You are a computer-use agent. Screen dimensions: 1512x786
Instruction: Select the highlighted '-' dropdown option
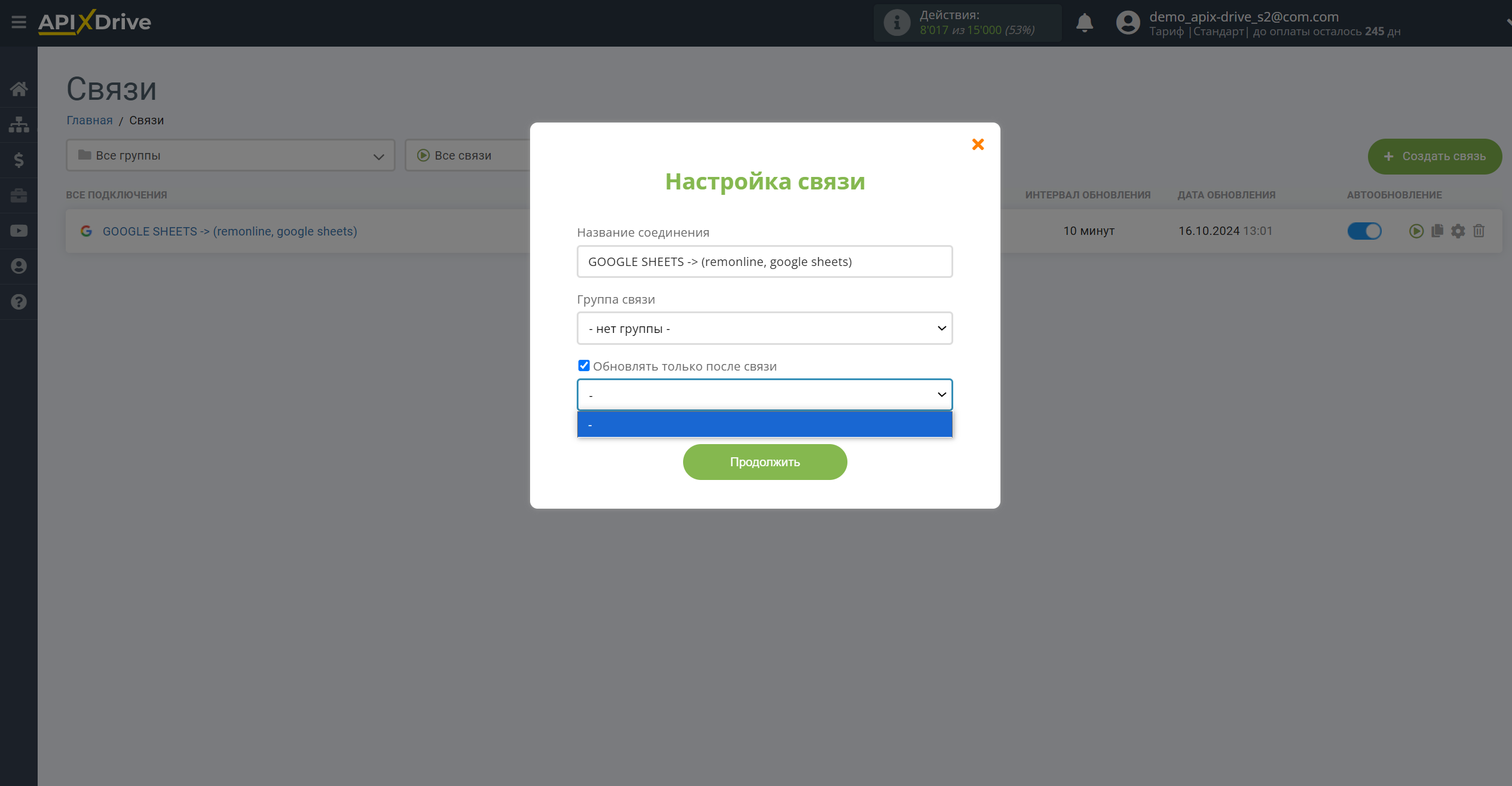coord(764,424)
